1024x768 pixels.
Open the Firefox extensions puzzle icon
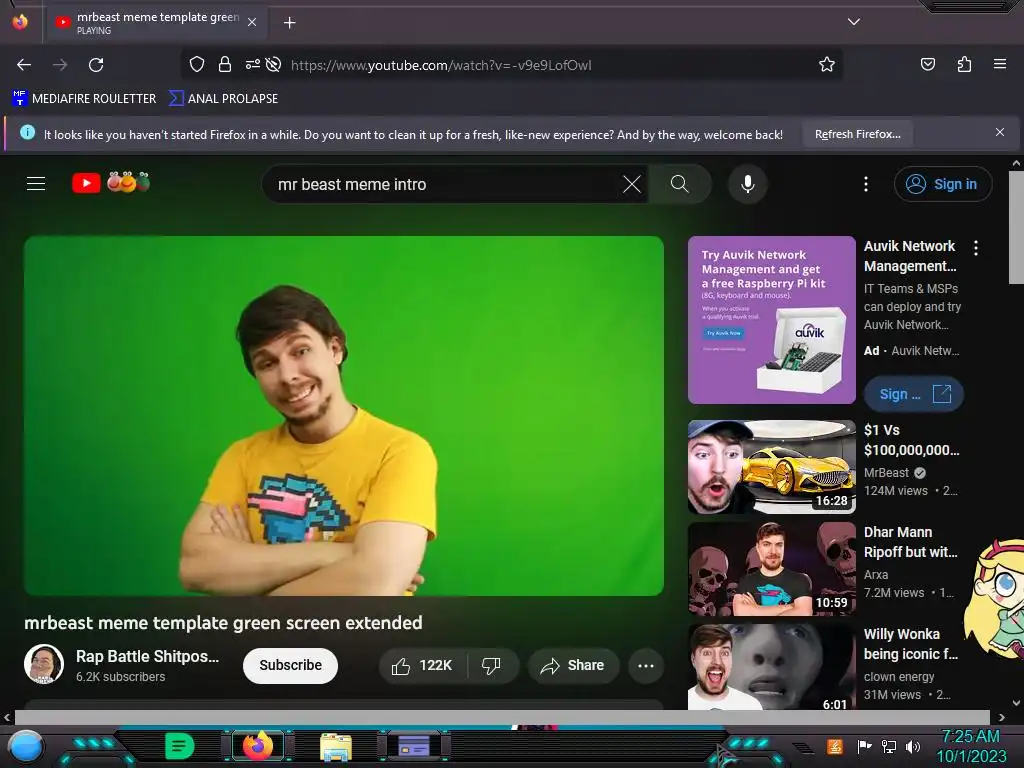point(964,64)
